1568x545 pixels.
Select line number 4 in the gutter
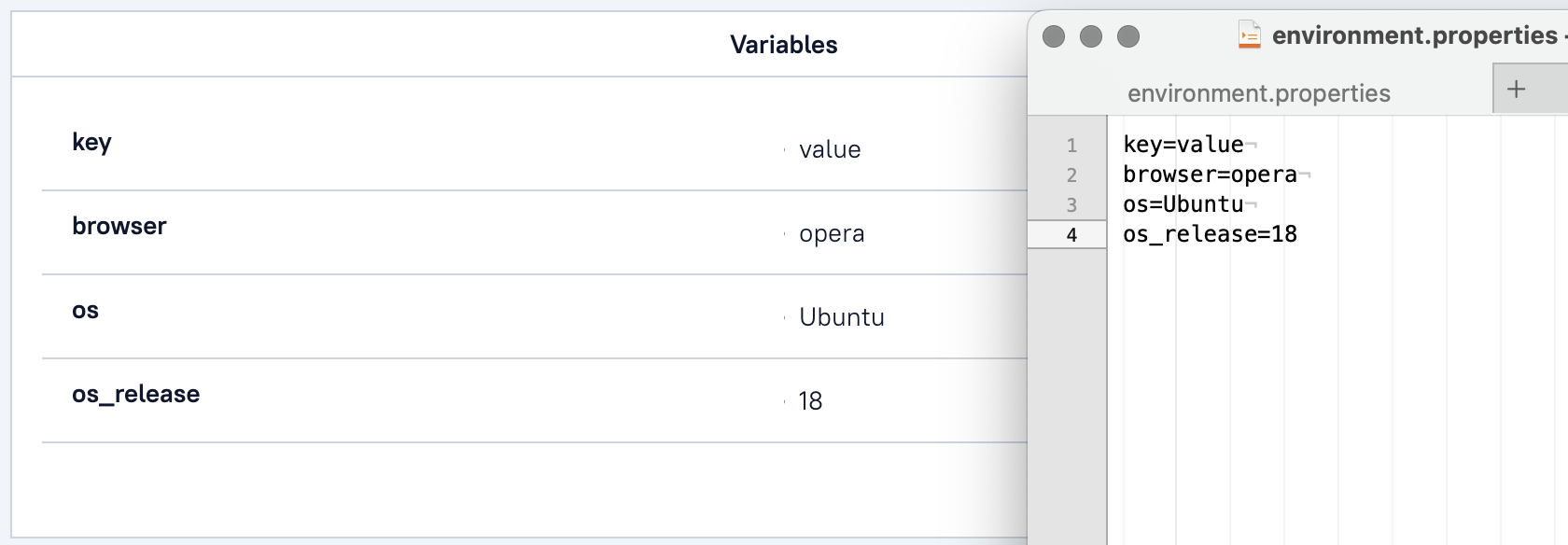click(1071, 235)
